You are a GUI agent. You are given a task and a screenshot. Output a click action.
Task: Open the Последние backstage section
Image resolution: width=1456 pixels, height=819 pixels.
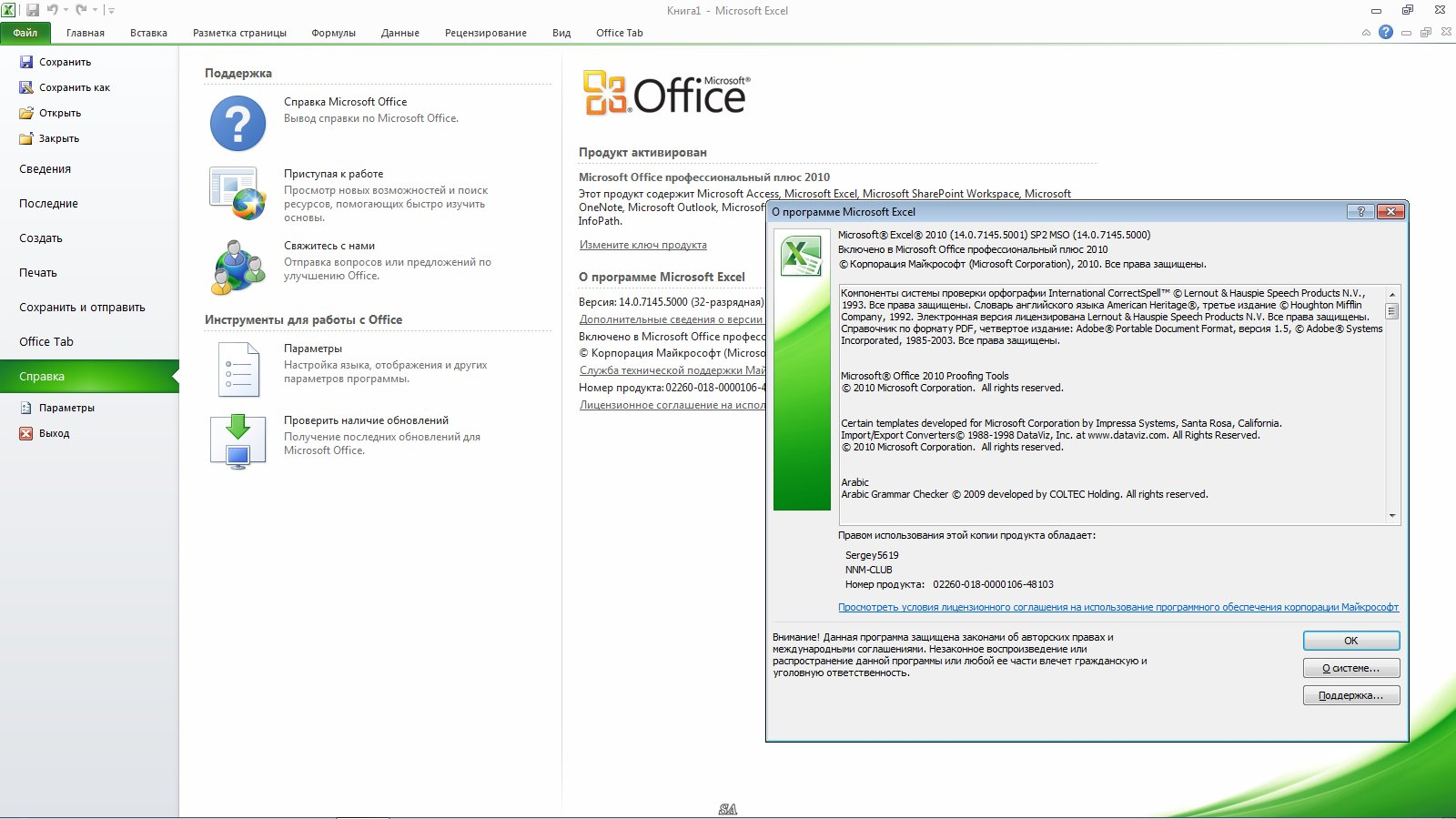48,204
